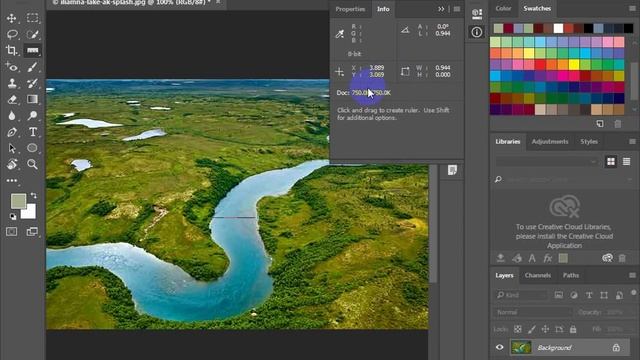Toggle Quick Mask mode
This screenshot has width=640, height=360.
click(12, 232)
